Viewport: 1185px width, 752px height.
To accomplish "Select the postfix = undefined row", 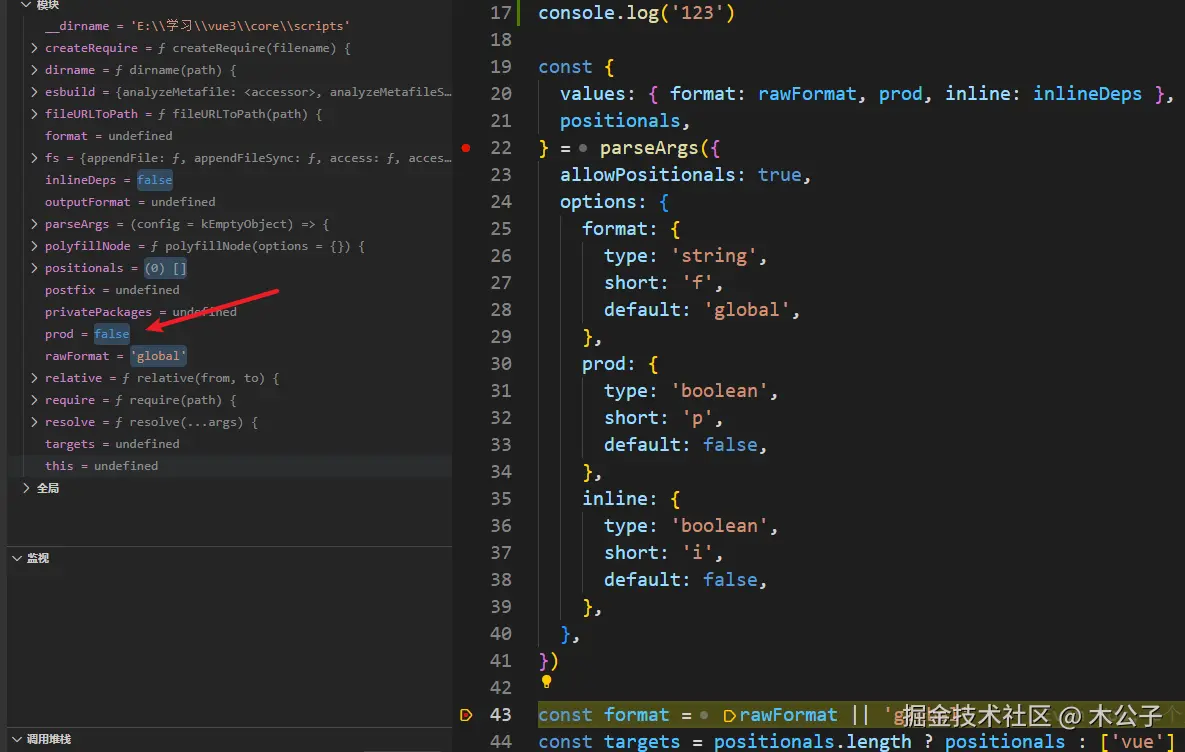I will 230,289.
